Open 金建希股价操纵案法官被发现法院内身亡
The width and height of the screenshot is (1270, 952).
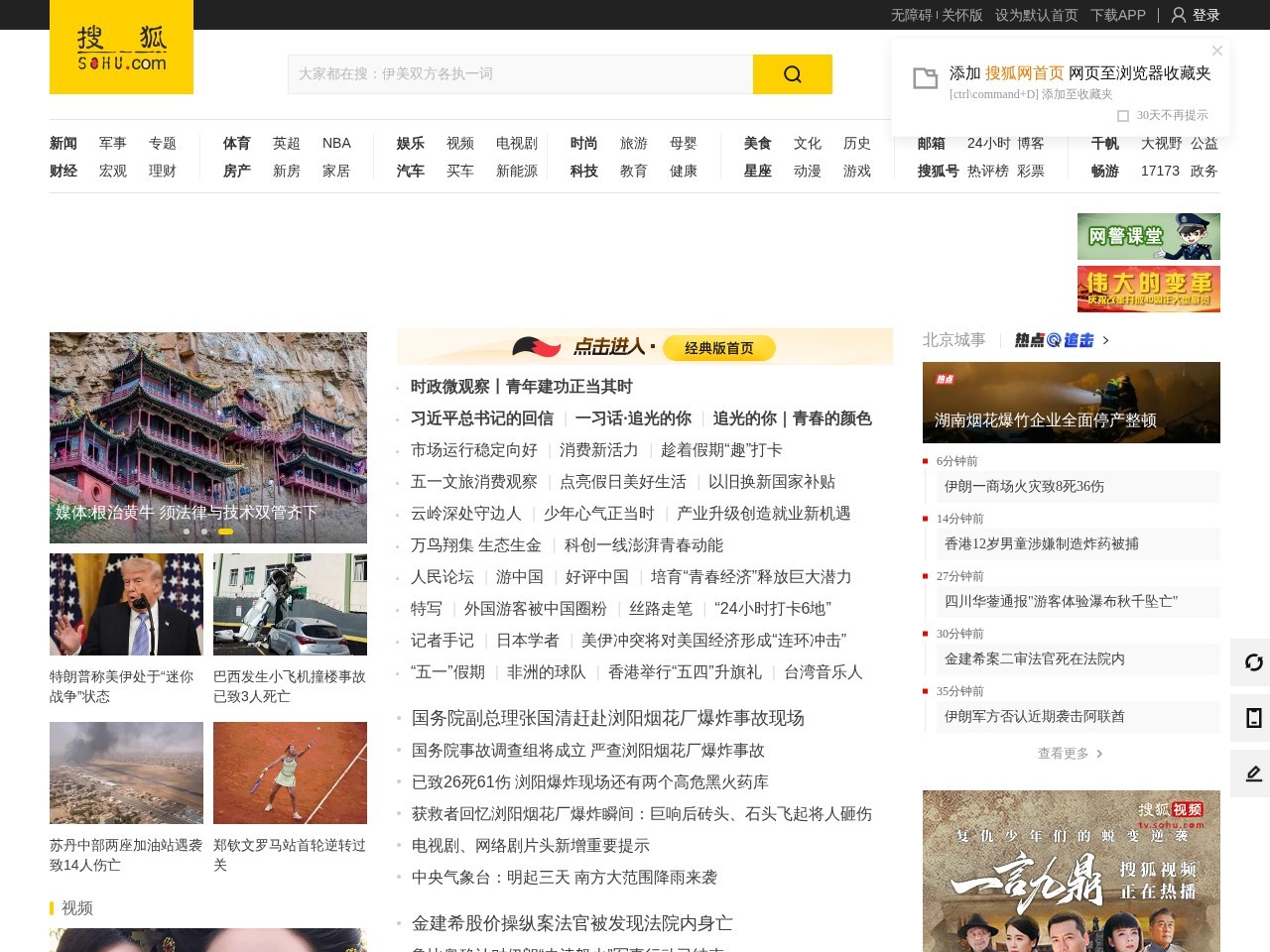pos(572,923)
